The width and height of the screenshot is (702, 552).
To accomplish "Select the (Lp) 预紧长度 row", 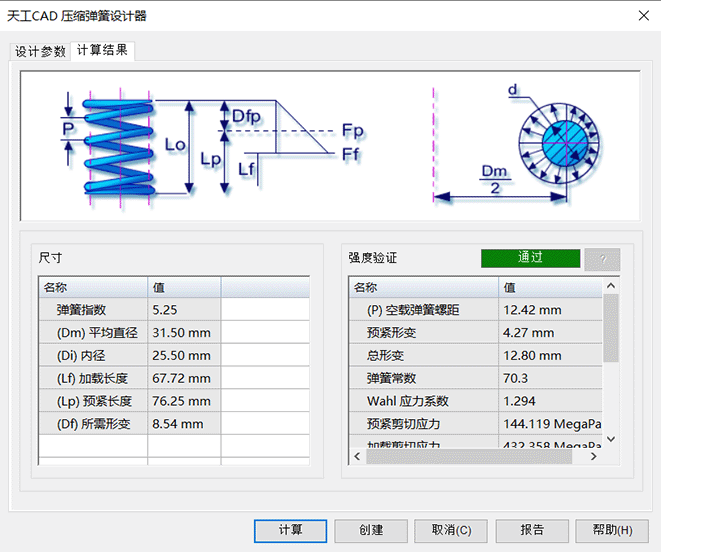I will click(174, 401).
